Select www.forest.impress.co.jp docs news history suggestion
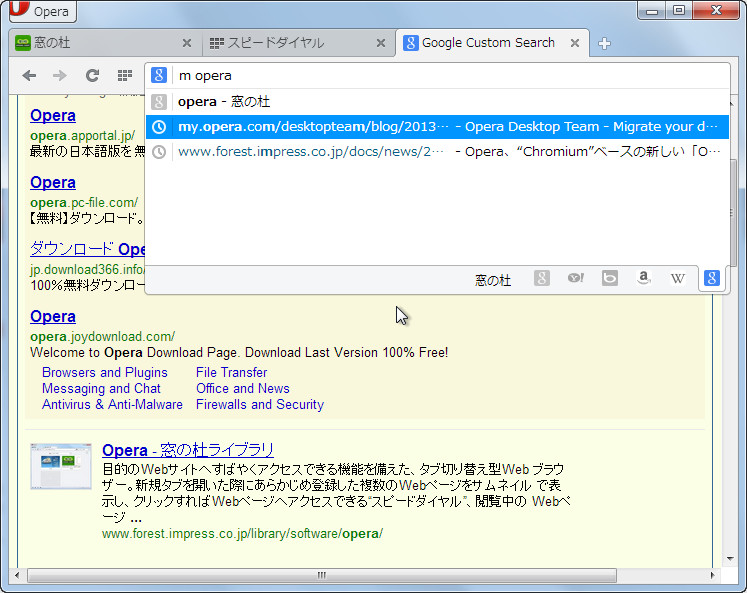Viewport: 747px width, 593px height. pos(437,151)
